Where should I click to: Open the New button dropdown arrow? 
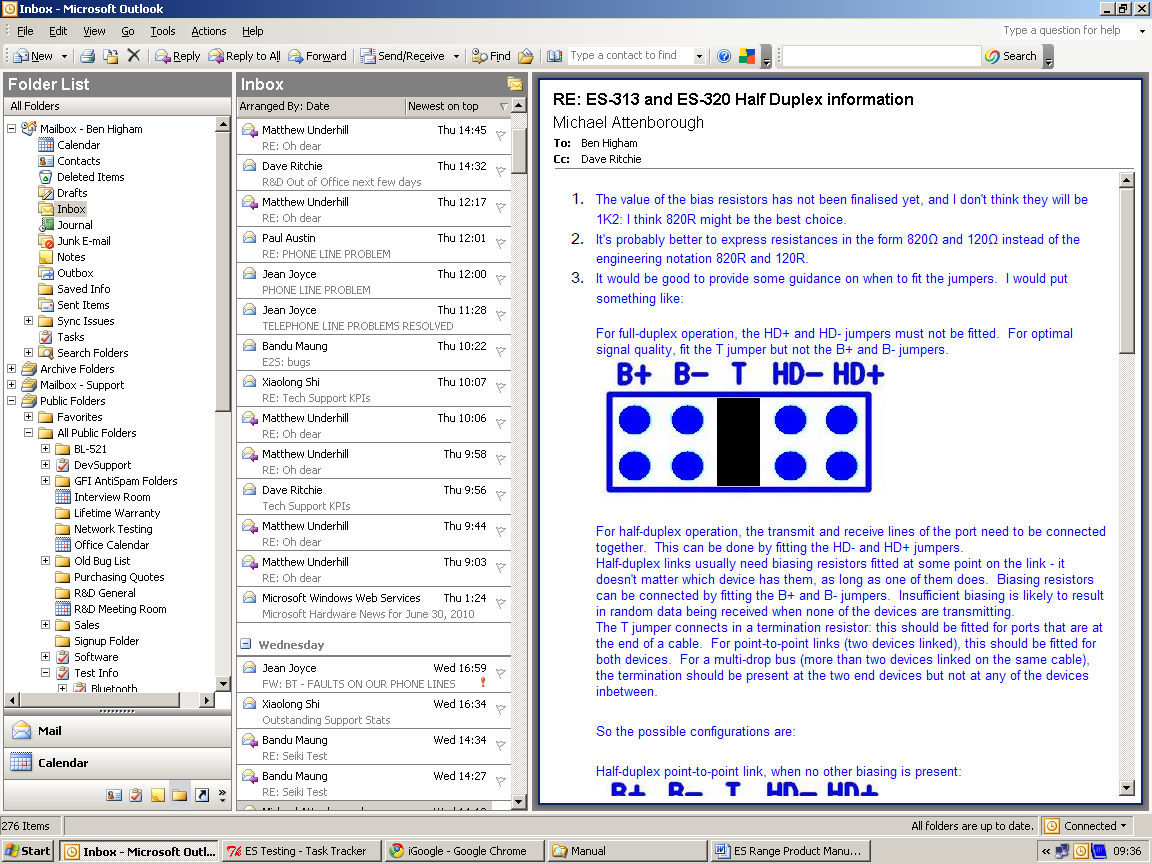pyautogui.click(x=64, y=55)
